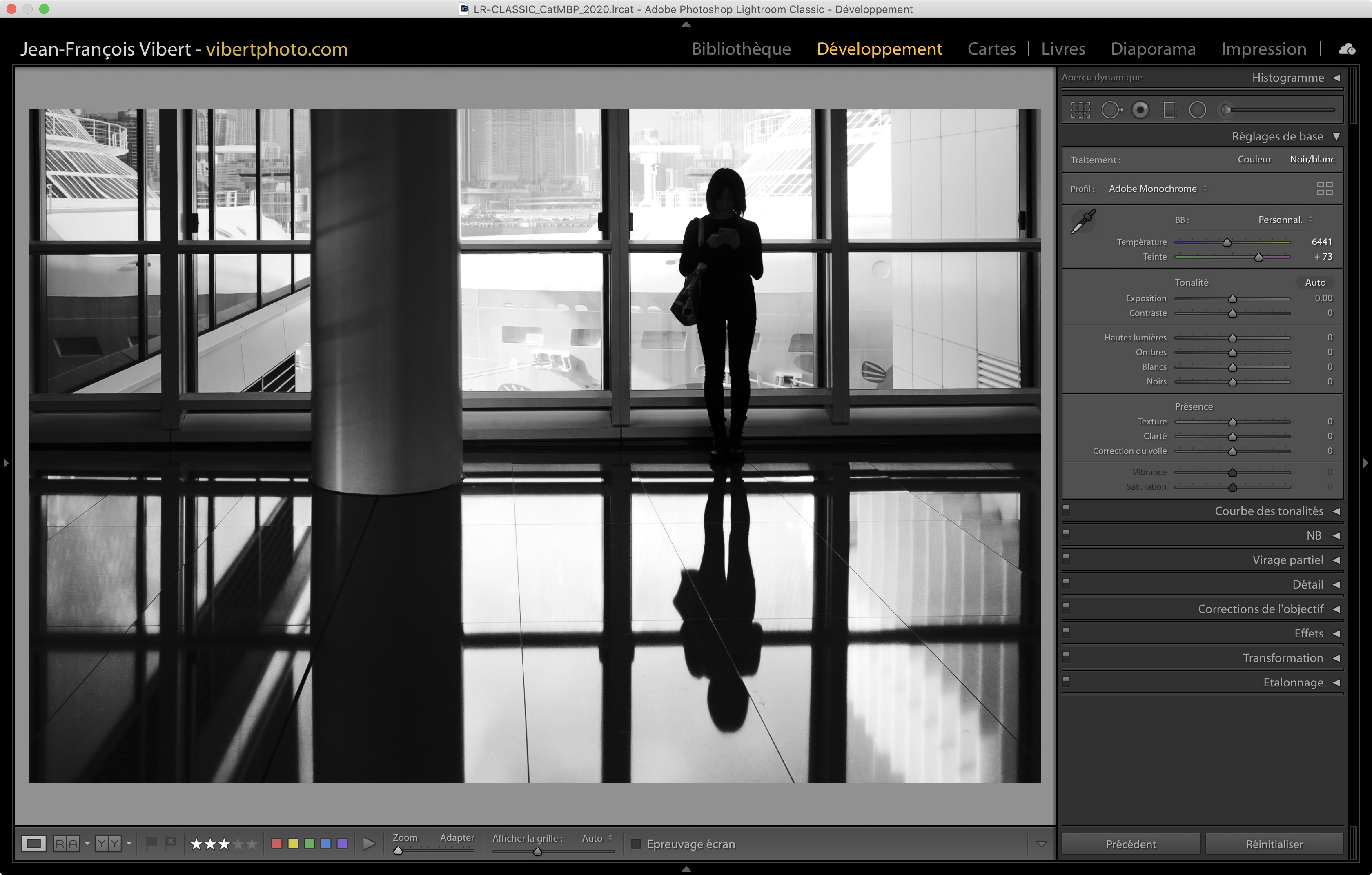1372x875 pixels.
Task: Click the Précédent button
Action: click(x=1130, y=844)
